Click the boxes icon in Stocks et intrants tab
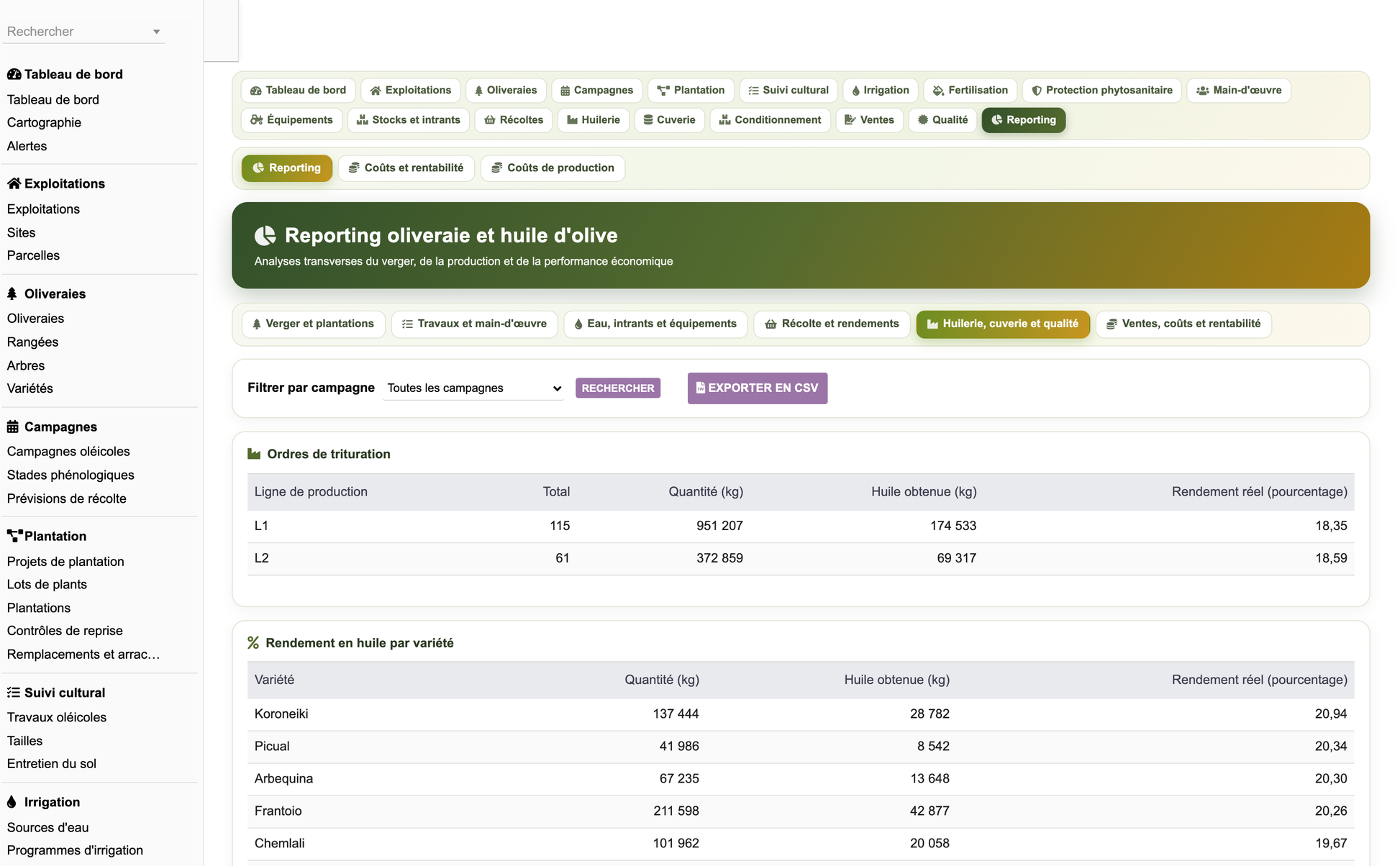The height and width of the screenshot is (866, 1400). coord(363,120)
